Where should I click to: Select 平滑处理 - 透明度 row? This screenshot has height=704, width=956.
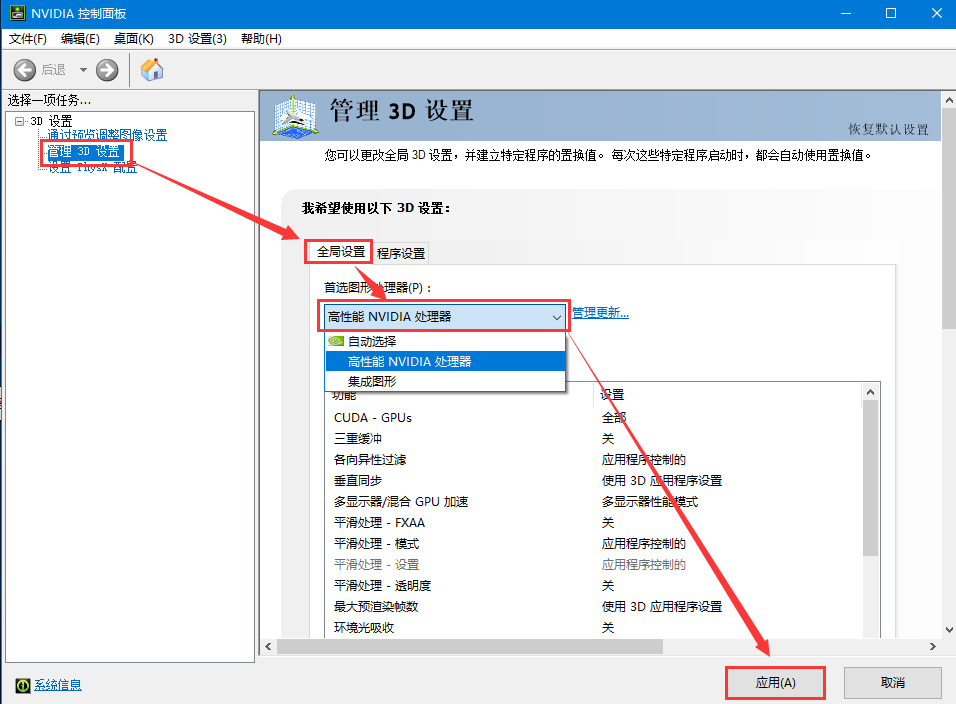[594, 586]
